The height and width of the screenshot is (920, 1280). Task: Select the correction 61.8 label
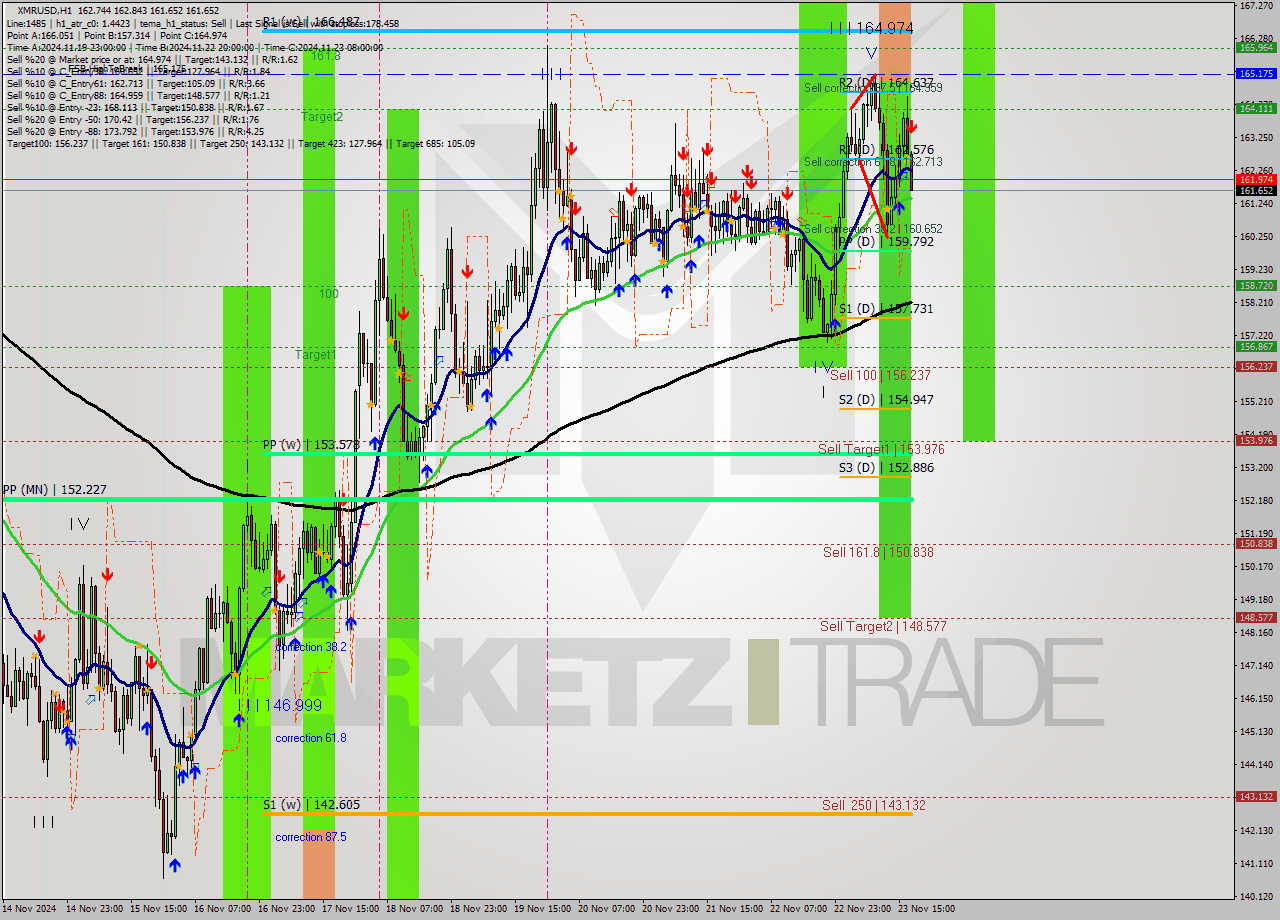[311, 738]
